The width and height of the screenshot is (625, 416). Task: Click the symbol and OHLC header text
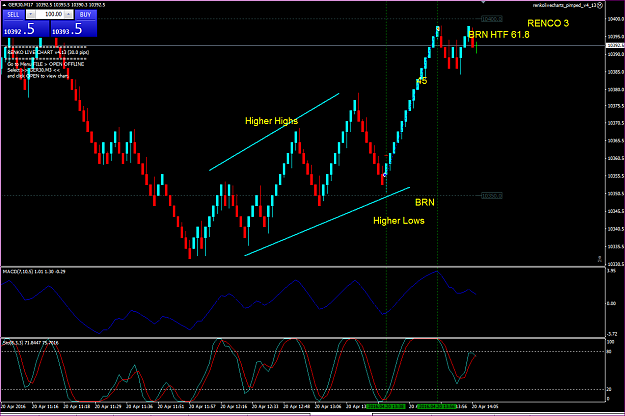[x=56, y=5]
